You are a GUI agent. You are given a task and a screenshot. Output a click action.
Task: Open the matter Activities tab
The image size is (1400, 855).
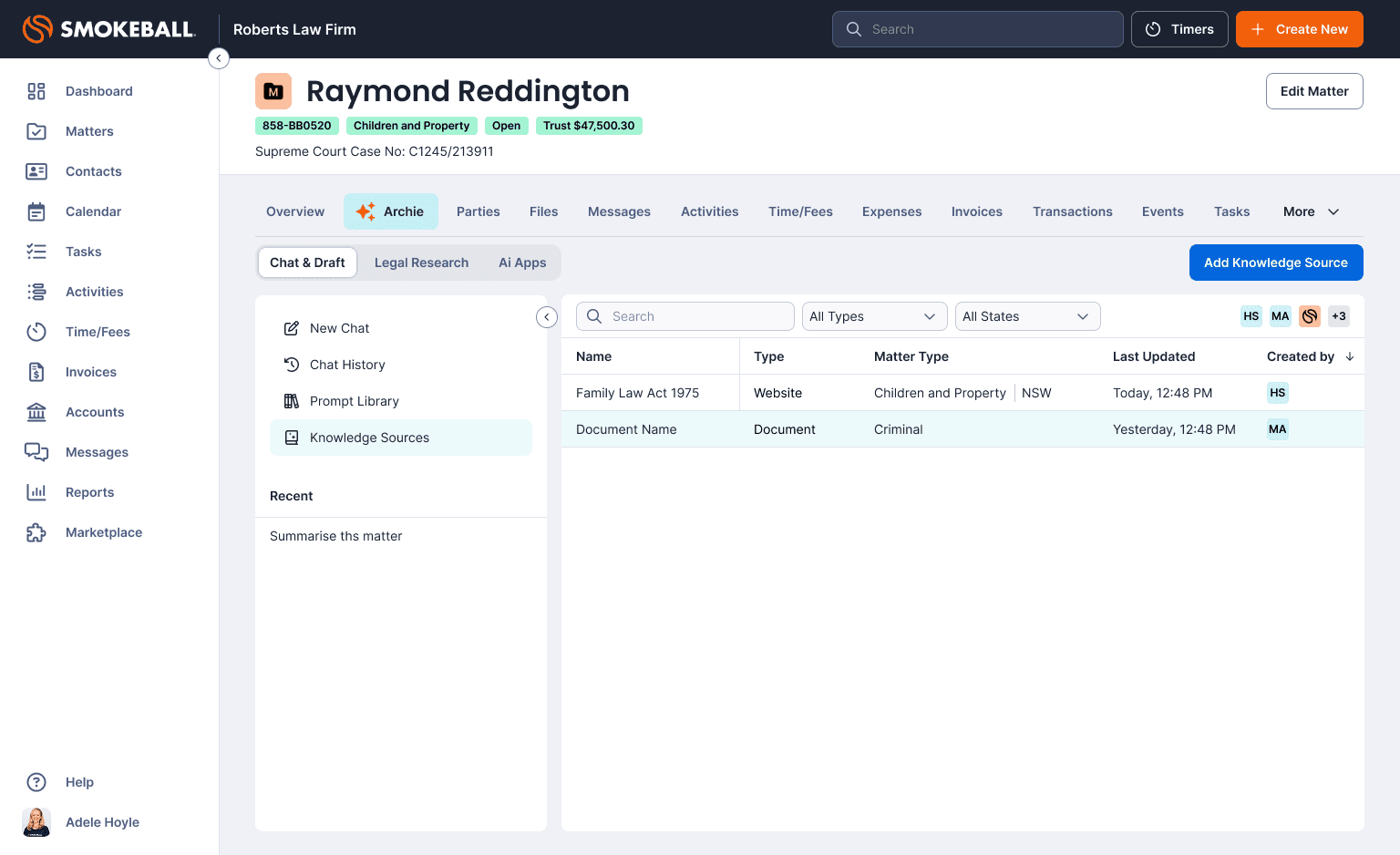coord(710,211)
